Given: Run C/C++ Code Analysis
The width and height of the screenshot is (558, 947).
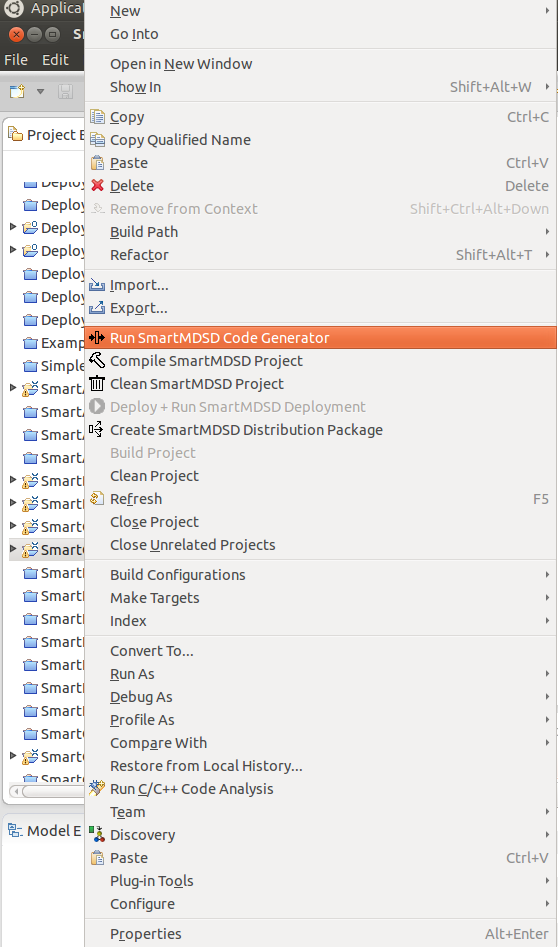Looking at the screenshot, I should click(x=320, y=789).
